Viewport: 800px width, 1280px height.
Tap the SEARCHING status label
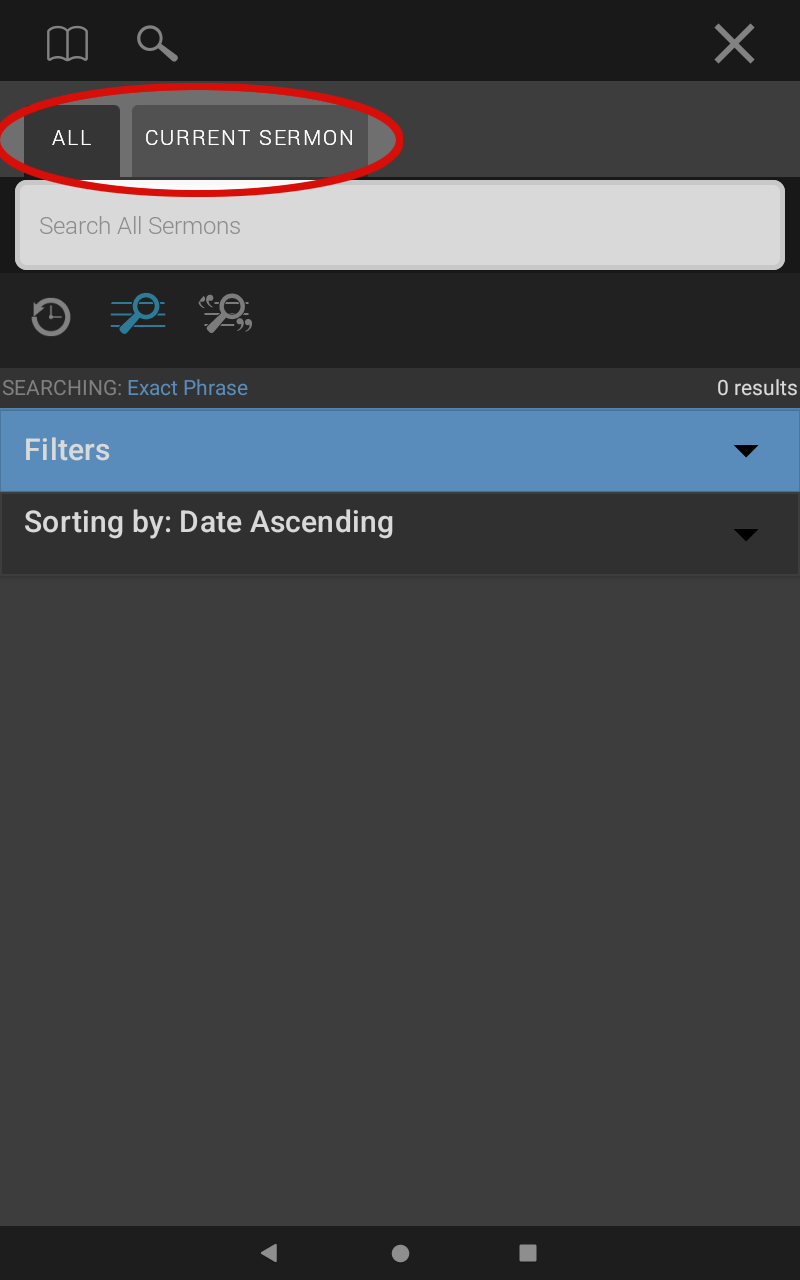tap(62, 388)
